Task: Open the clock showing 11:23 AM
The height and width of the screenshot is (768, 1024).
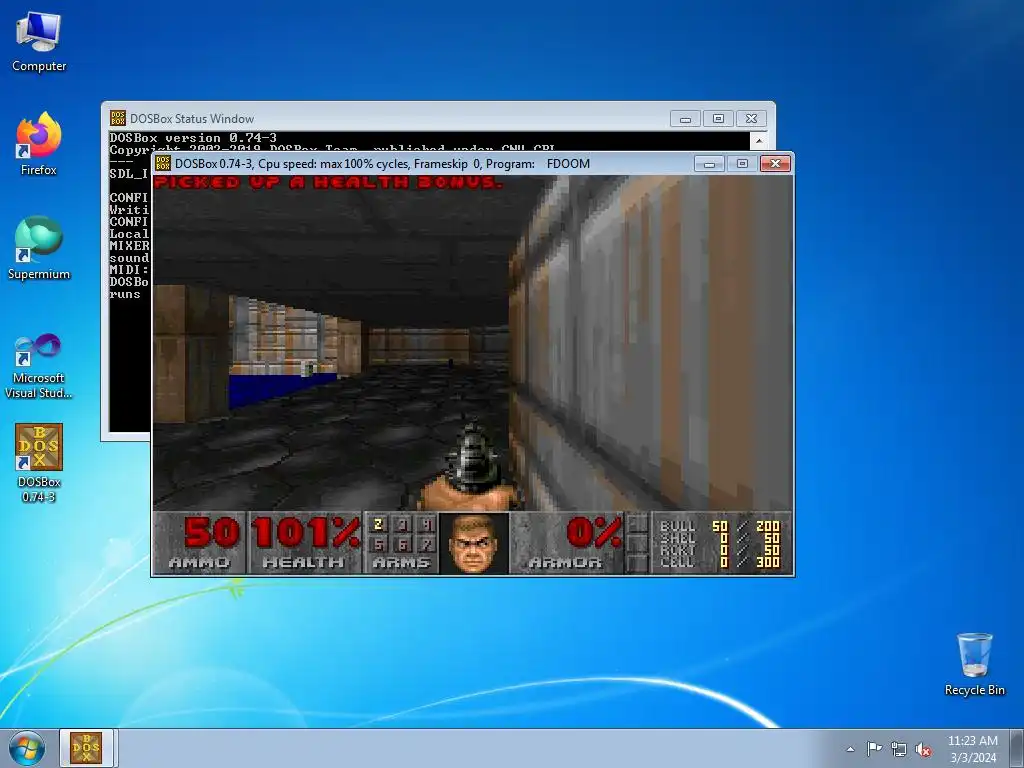Action: 972,749
